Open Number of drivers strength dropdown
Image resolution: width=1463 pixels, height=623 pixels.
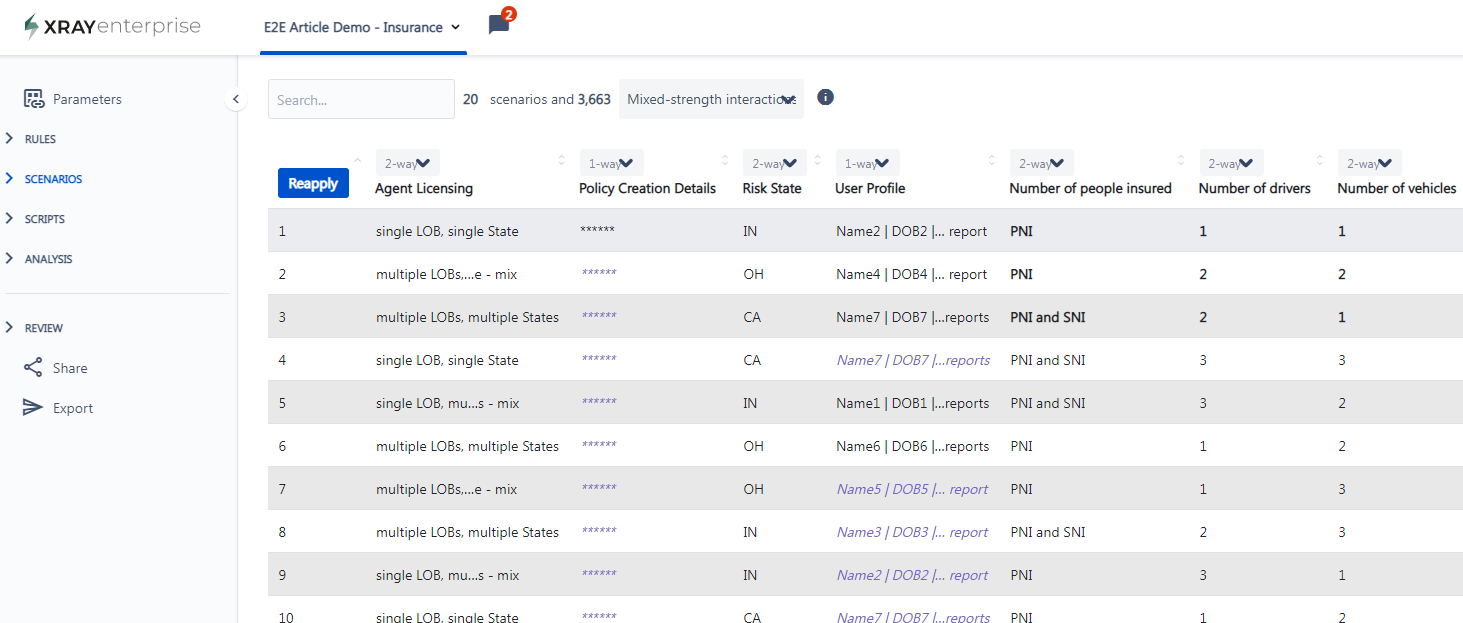point(1231,163)
